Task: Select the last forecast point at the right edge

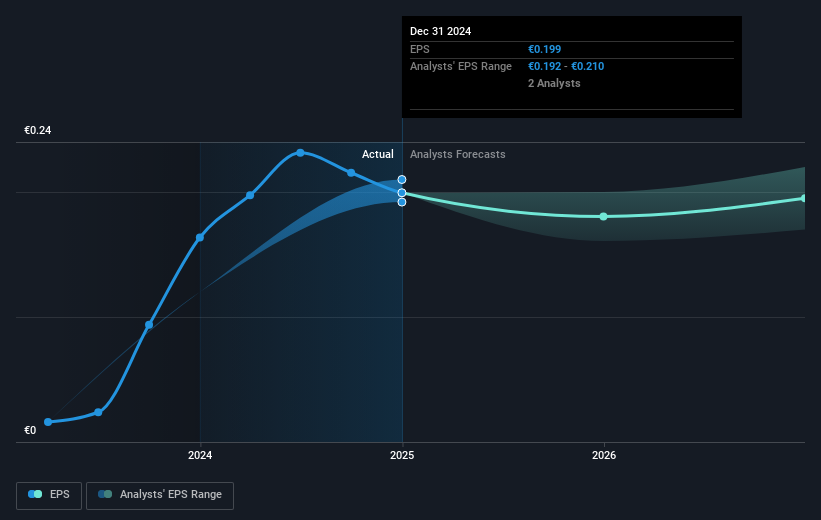Action: (x=804, y=198)
